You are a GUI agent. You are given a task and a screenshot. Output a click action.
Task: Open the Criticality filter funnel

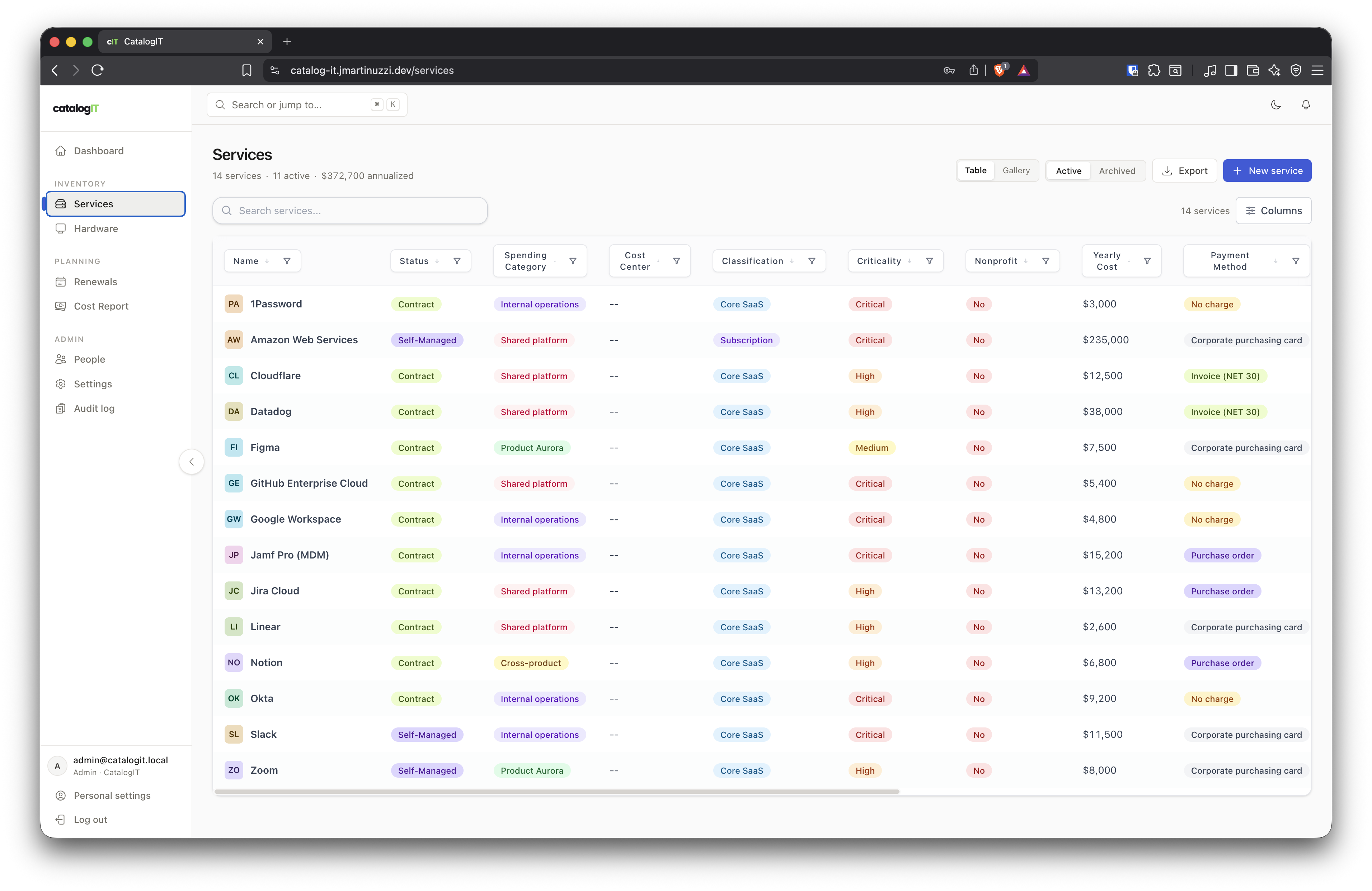pyautogui.click(x=929, y=261)
